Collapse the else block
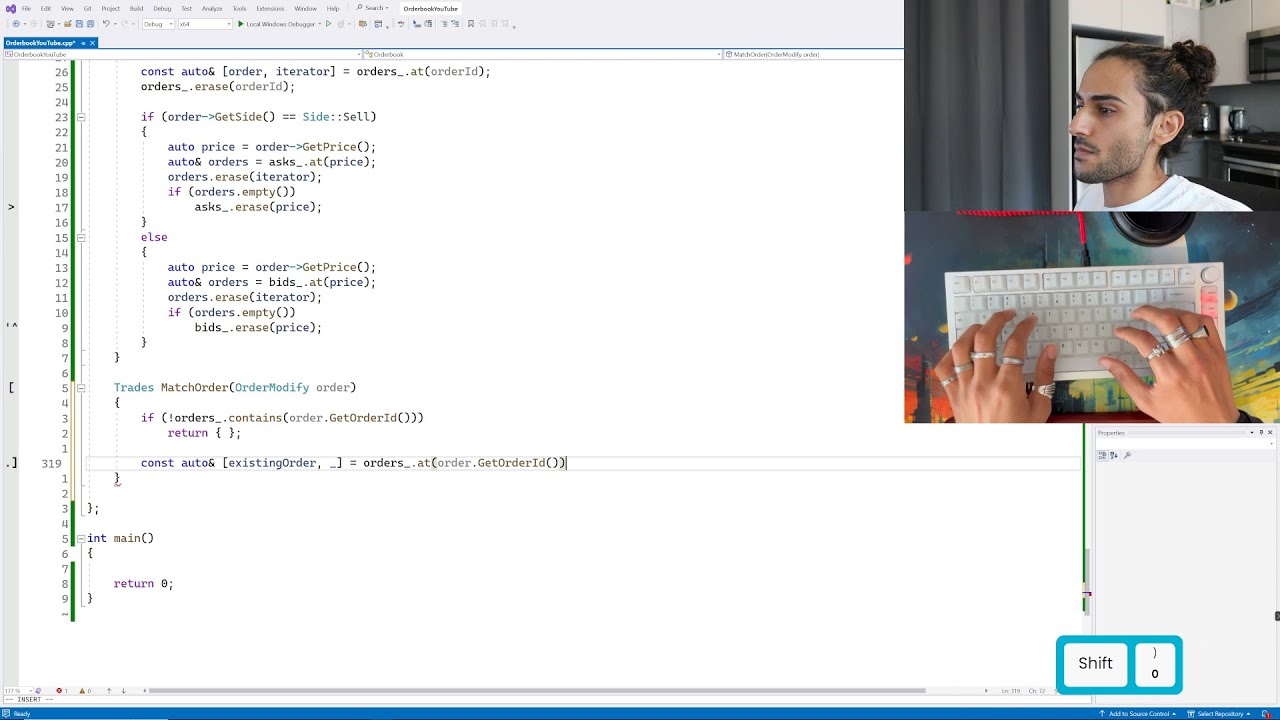Image resolution: width=1280 pixels, height=720 pixels. pyautogui.click(x=81, y=237)
